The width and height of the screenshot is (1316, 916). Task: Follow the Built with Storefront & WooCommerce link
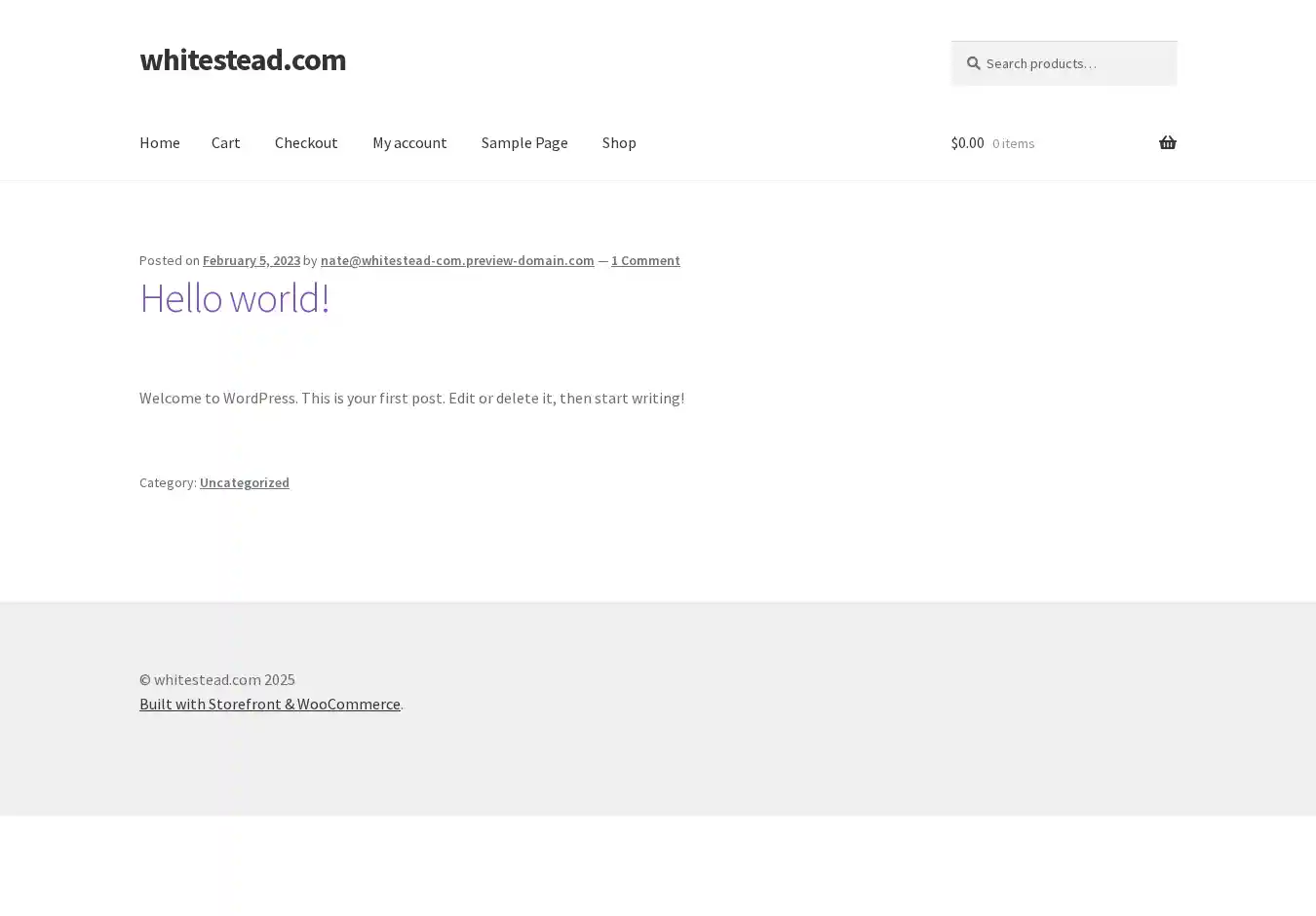[x=269, y=704]
